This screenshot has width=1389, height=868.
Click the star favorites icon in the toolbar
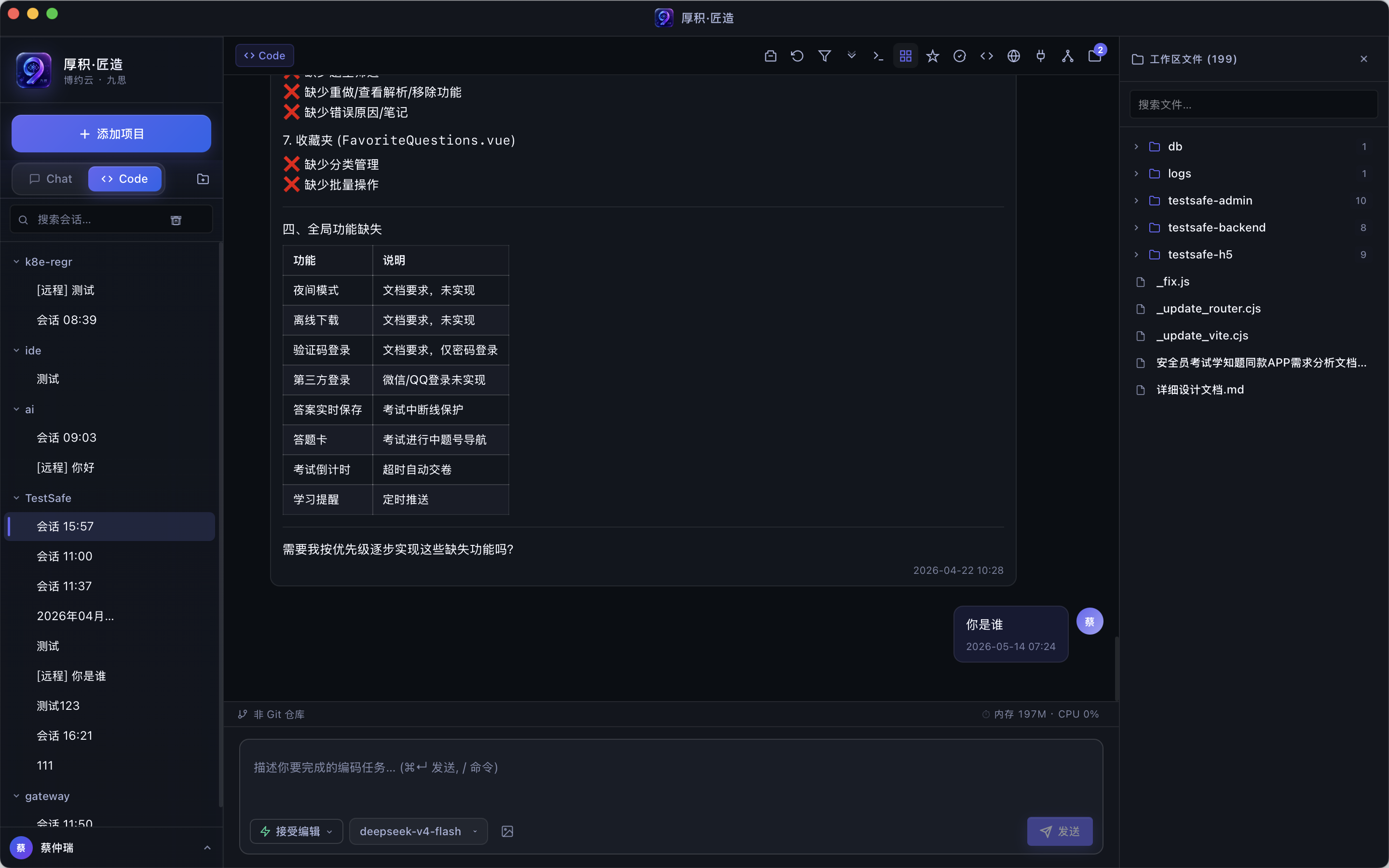[x=933, y=55]
